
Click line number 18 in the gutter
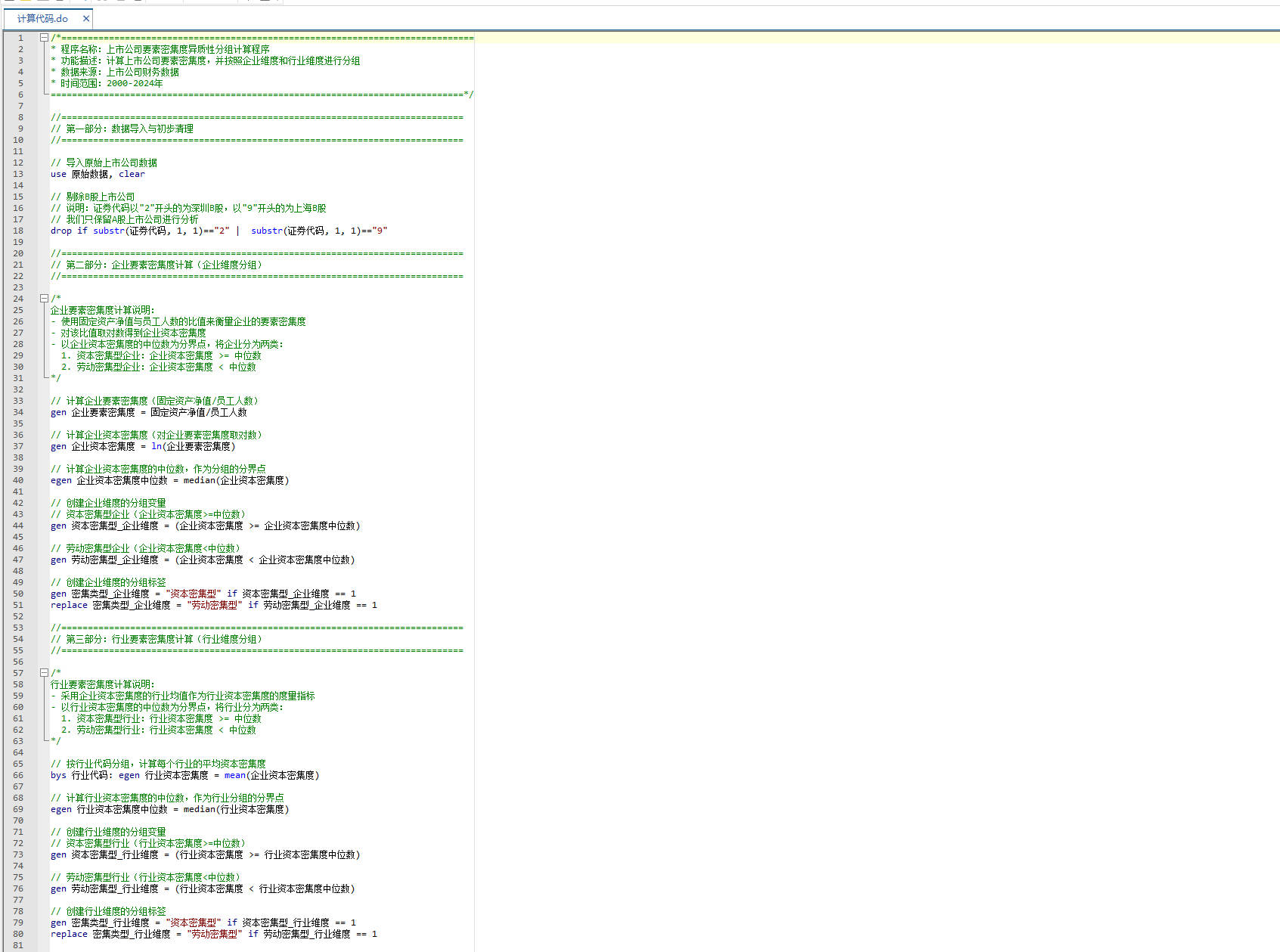tap(18, 231)
